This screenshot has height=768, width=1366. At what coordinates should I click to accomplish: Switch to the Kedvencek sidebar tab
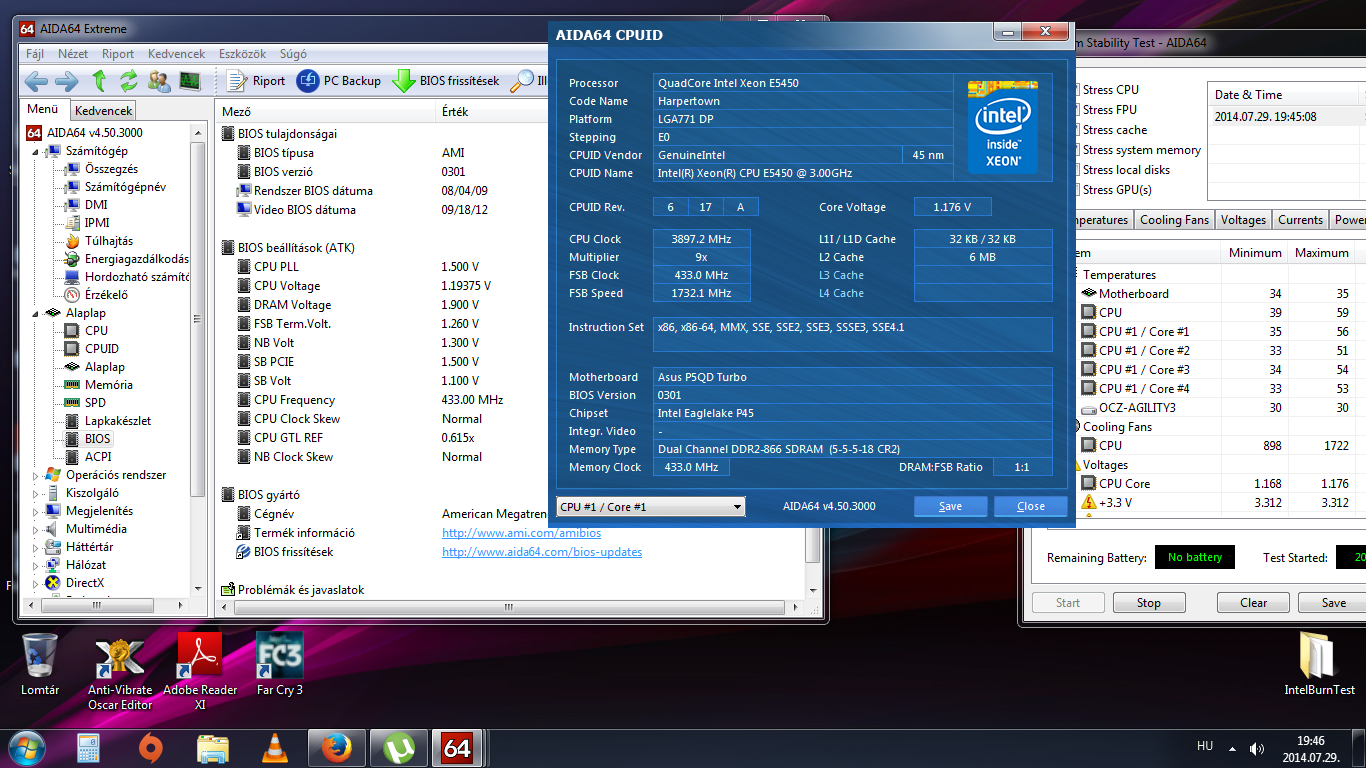point(103,111)
